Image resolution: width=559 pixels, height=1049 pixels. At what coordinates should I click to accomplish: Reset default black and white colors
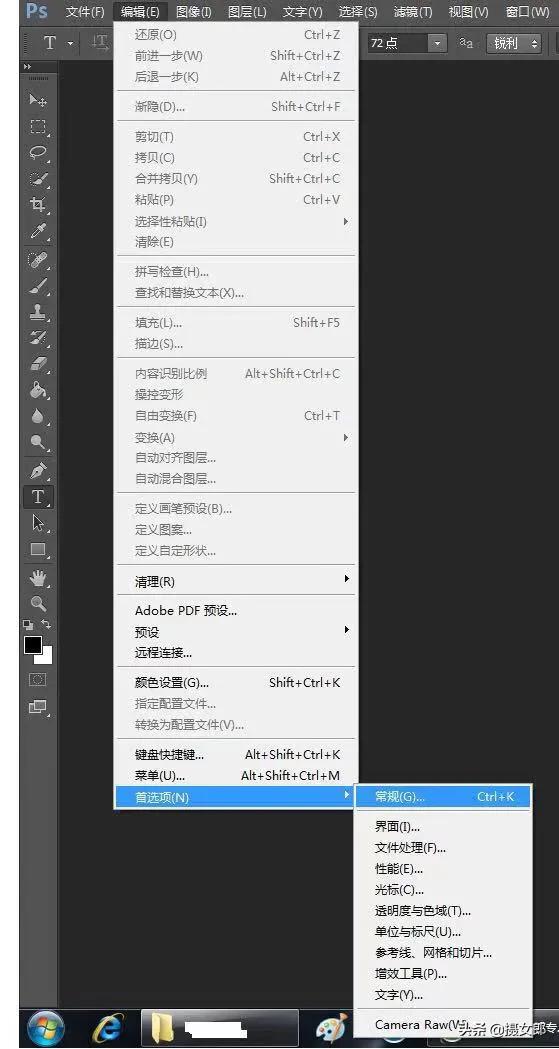[28, 624]
